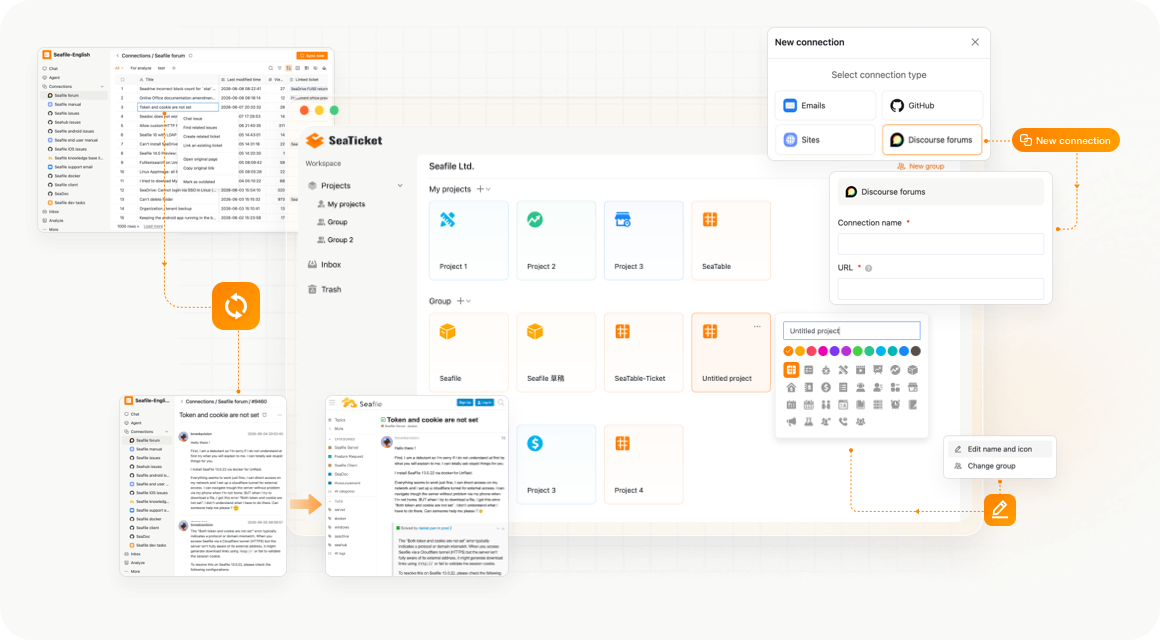Click the orange Sync now button
This screenshot has height=640, width=1160.
tap(311, 55)
